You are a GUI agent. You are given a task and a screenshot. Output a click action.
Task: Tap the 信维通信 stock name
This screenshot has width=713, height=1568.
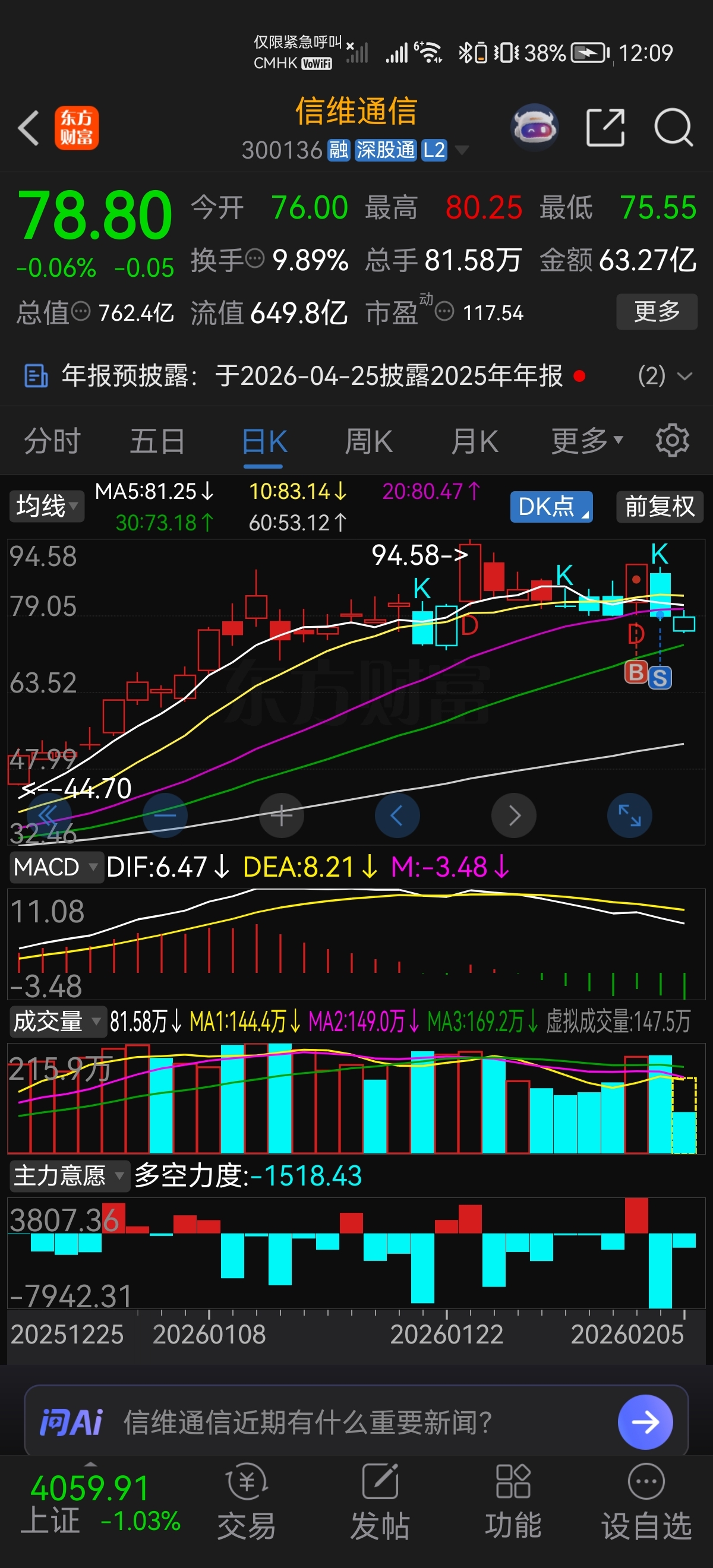(x=356, y=111)
